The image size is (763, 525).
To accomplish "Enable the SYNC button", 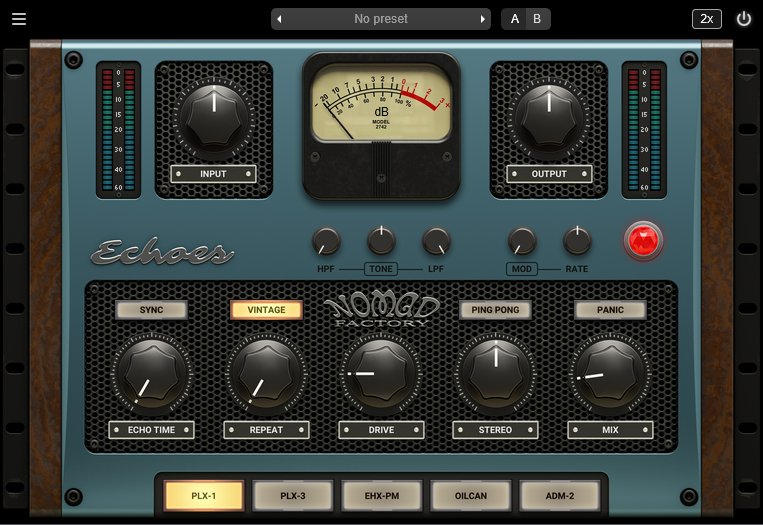I will [x=151, y=310].
